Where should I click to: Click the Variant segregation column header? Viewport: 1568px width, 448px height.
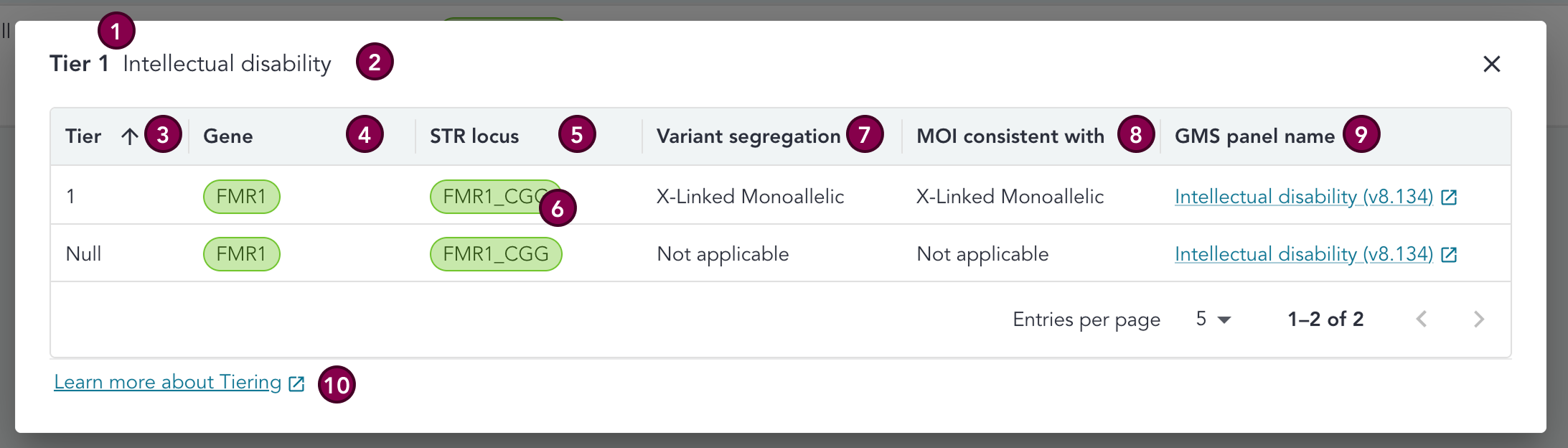(x=748, y=136)
